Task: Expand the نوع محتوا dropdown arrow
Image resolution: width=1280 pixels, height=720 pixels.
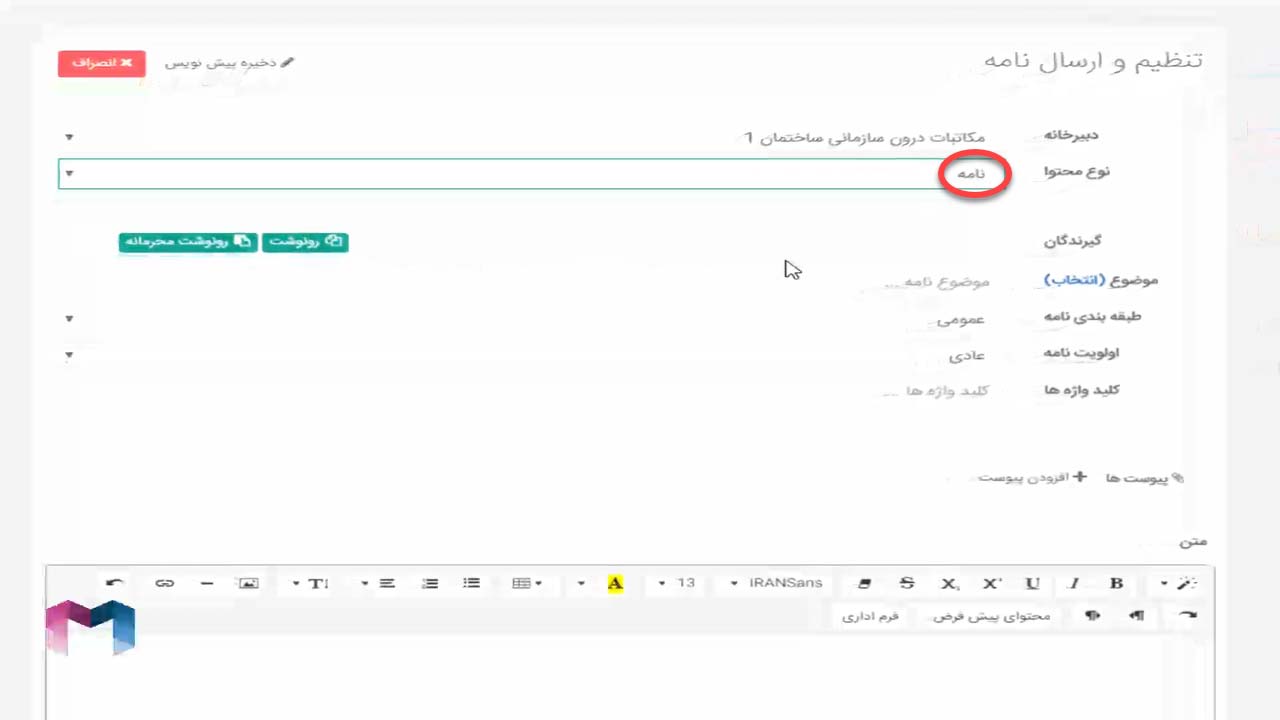Action: [69, 173]
